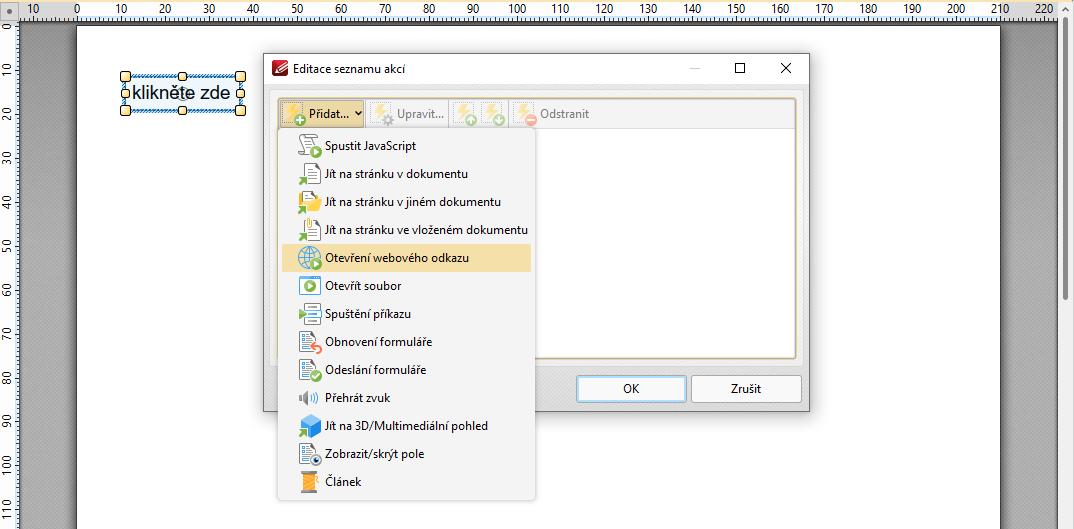Click the Upravit lightning gear icon
The width and height of the screenshot is (1074, 529).
(382, 114)
